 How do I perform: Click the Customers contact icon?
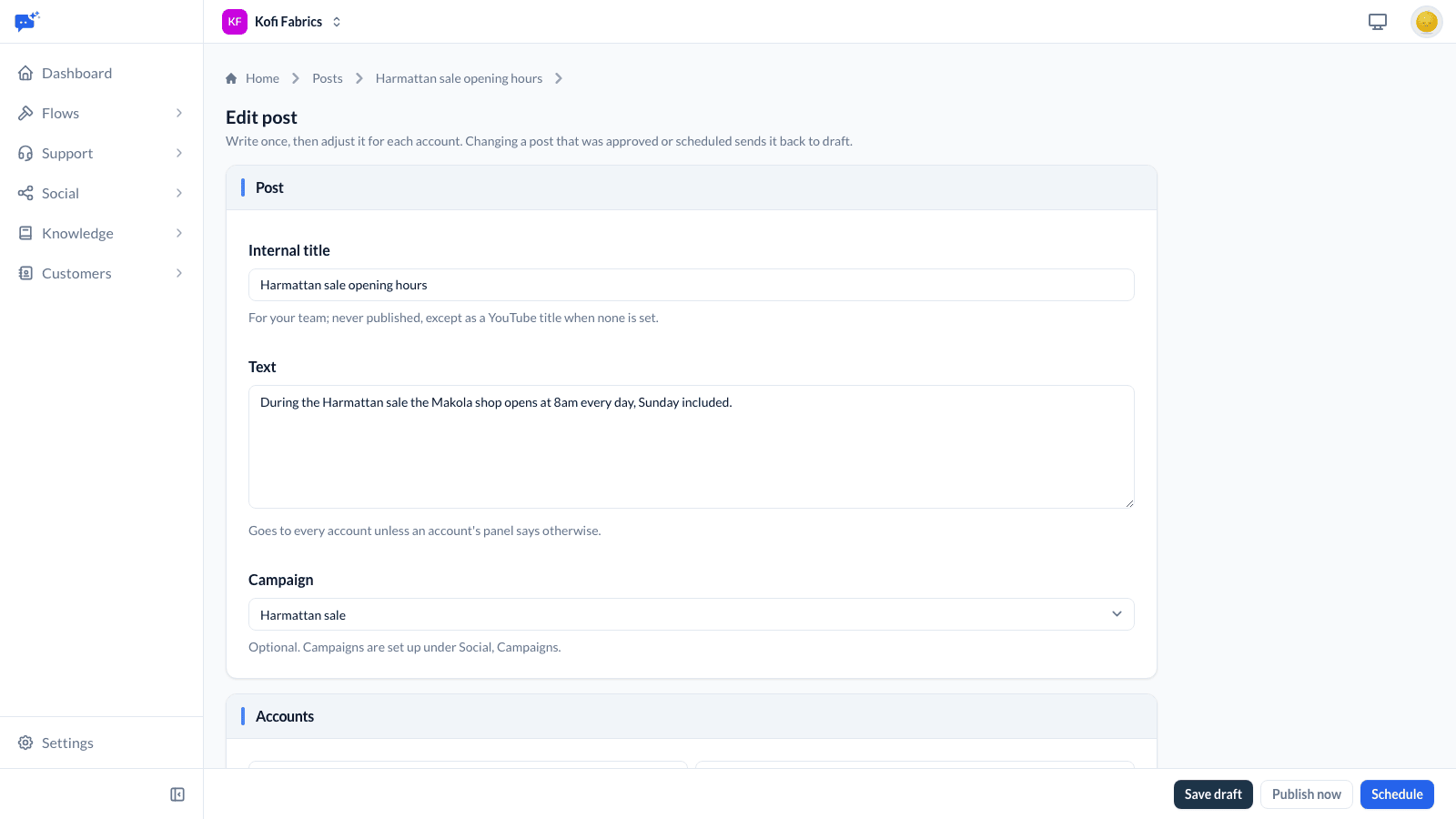[x=25, y=273]
